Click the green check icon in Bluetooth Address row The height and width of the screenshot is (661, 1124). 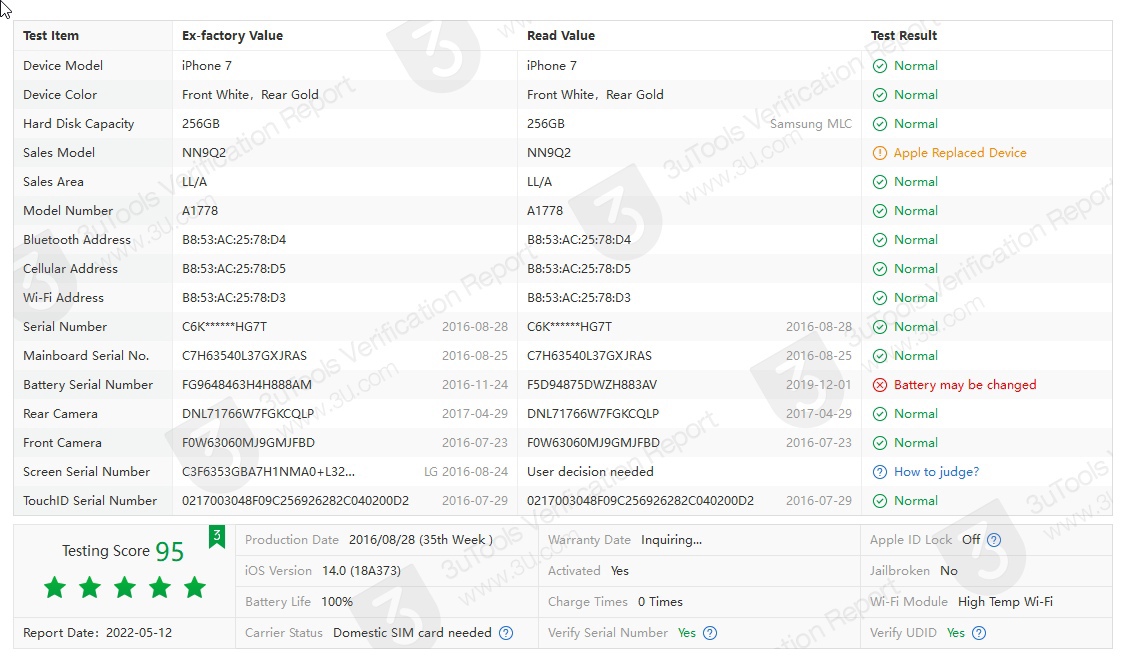pyautogui.click(x=880, y=240)
